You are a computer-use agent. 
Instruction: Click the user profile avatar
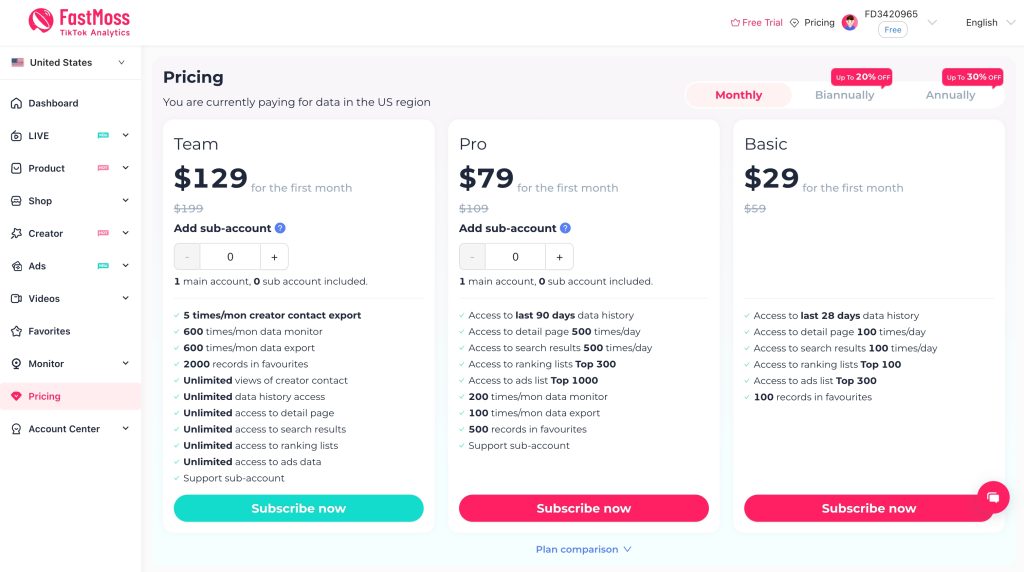point(850,22)
